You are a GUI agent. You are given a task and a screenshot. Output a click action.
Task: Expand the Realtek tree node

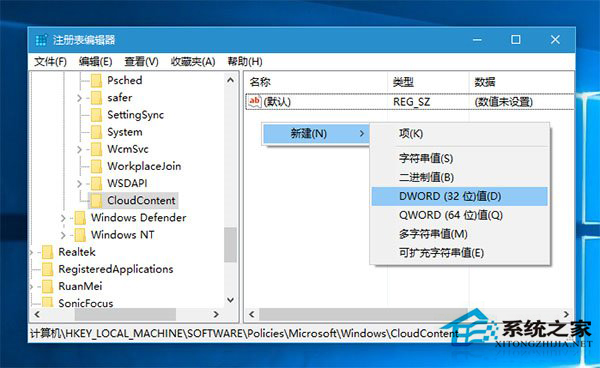(x=32, y=252)
